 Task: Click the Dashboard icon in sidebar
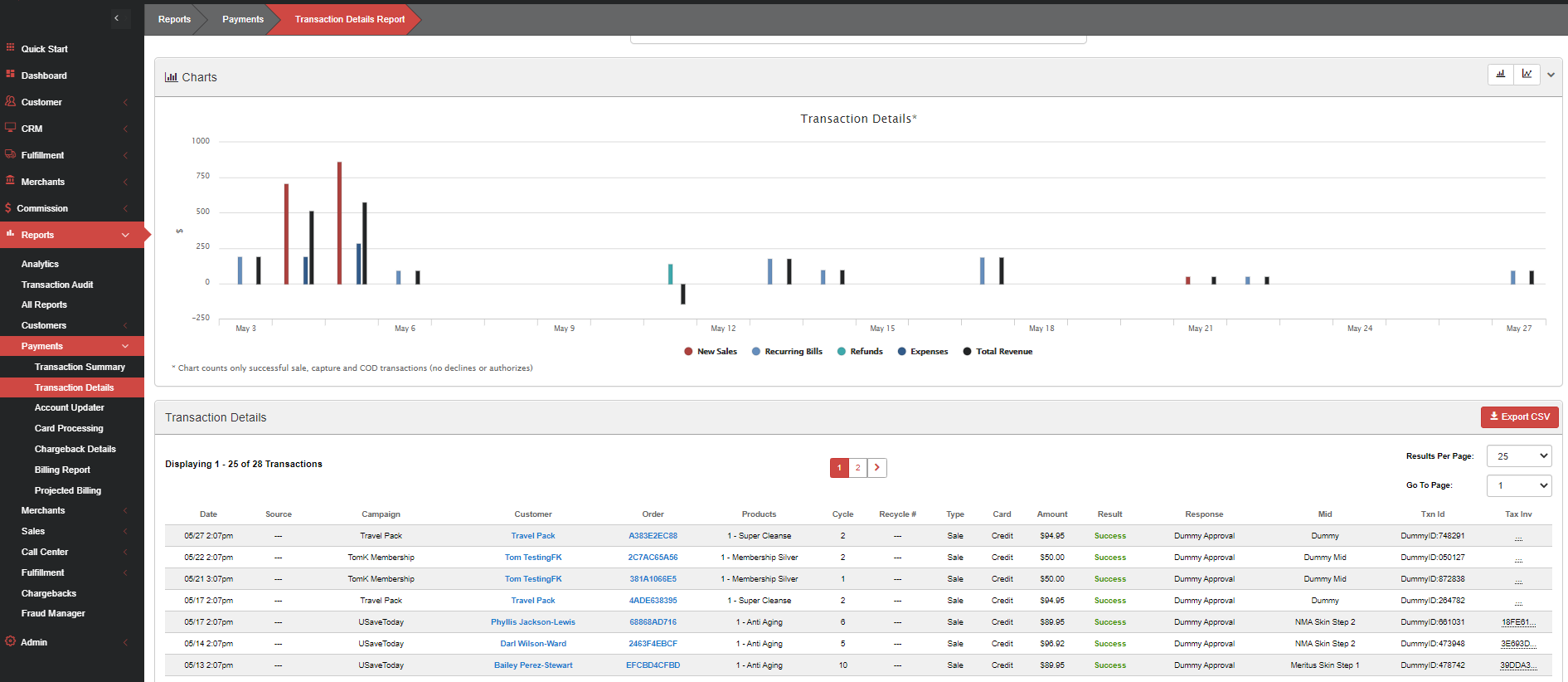[x=11, y=75]
